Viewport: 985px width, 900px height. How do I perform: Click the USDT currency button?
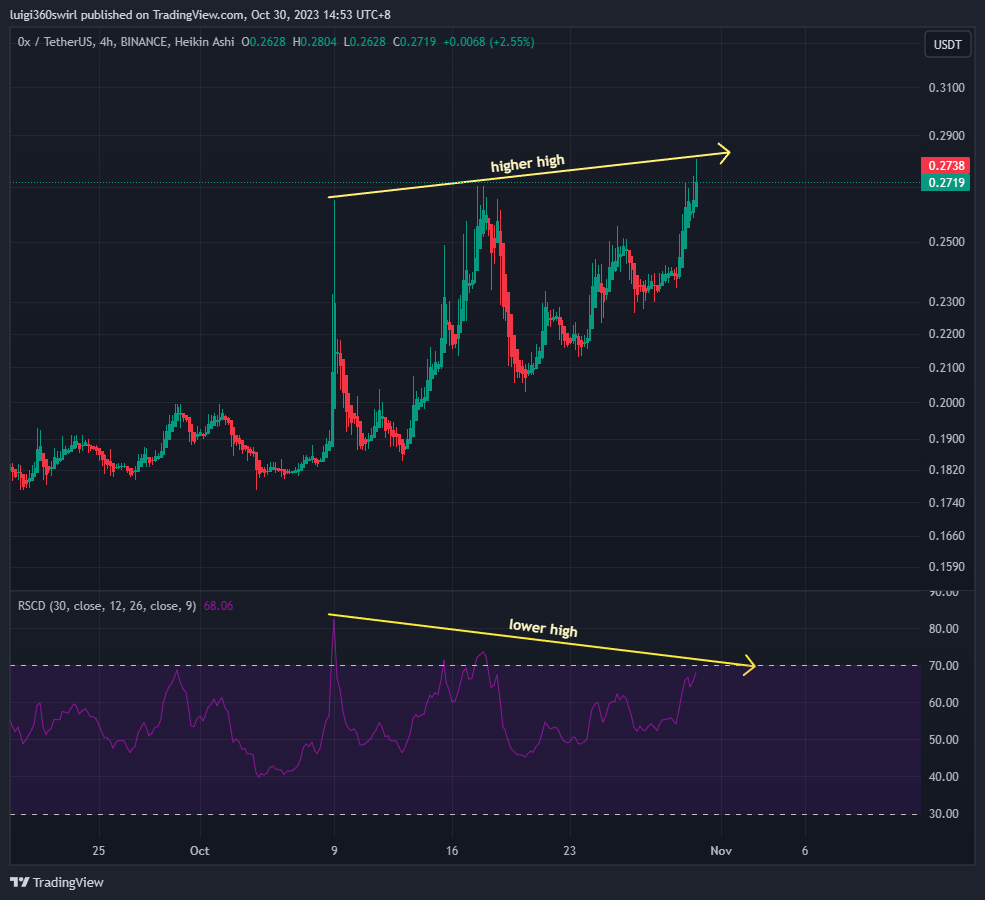coord(947,45)
